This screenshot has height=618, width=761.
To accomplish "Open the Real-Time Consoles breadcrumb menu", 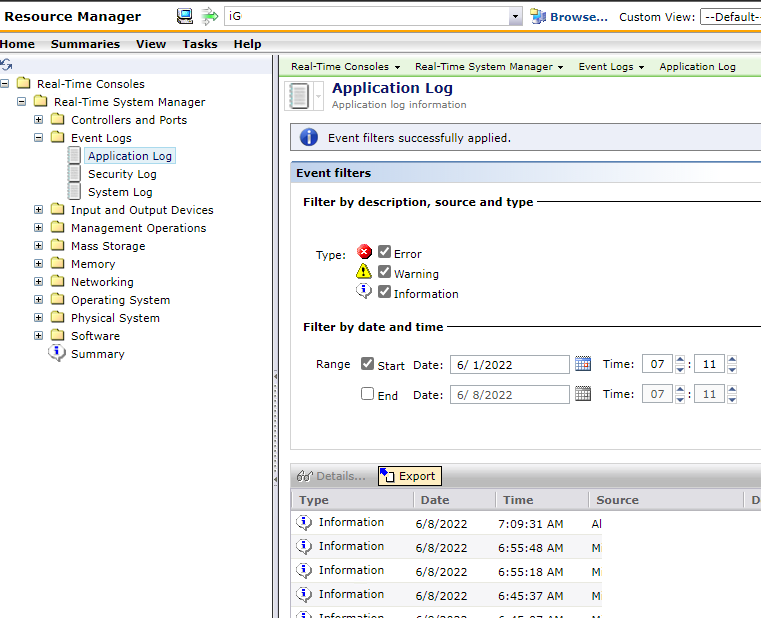I will pyautogui.click(x=346, y=67).
